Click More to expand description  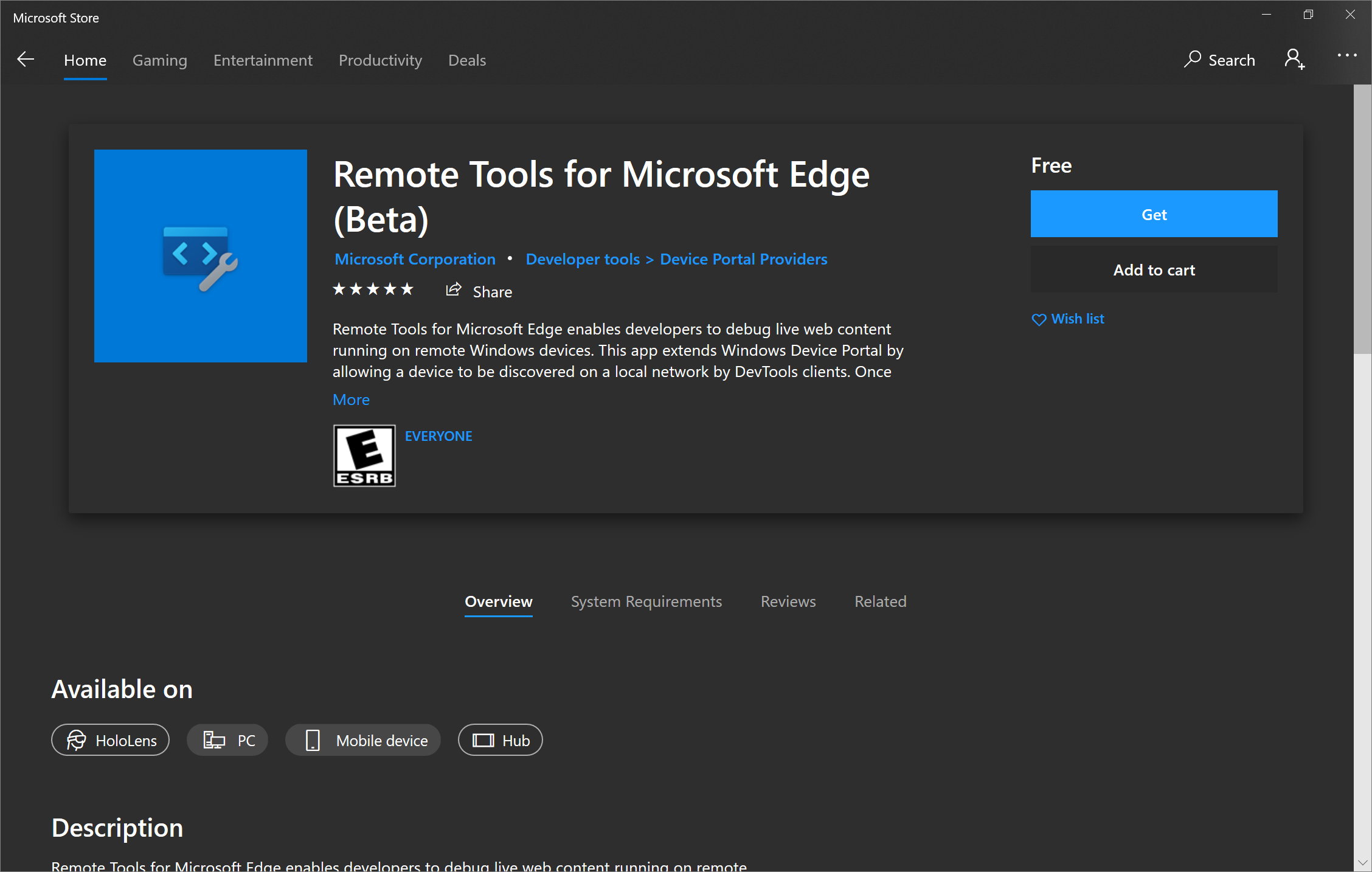[x=351, y=399]
